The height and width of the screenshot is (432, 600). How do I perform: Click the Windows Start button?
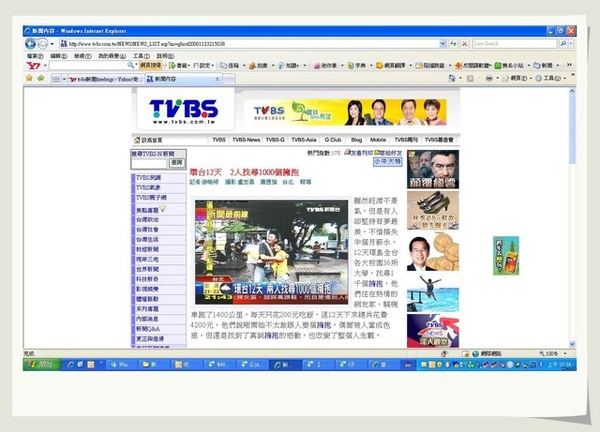[x=42, y=365]
